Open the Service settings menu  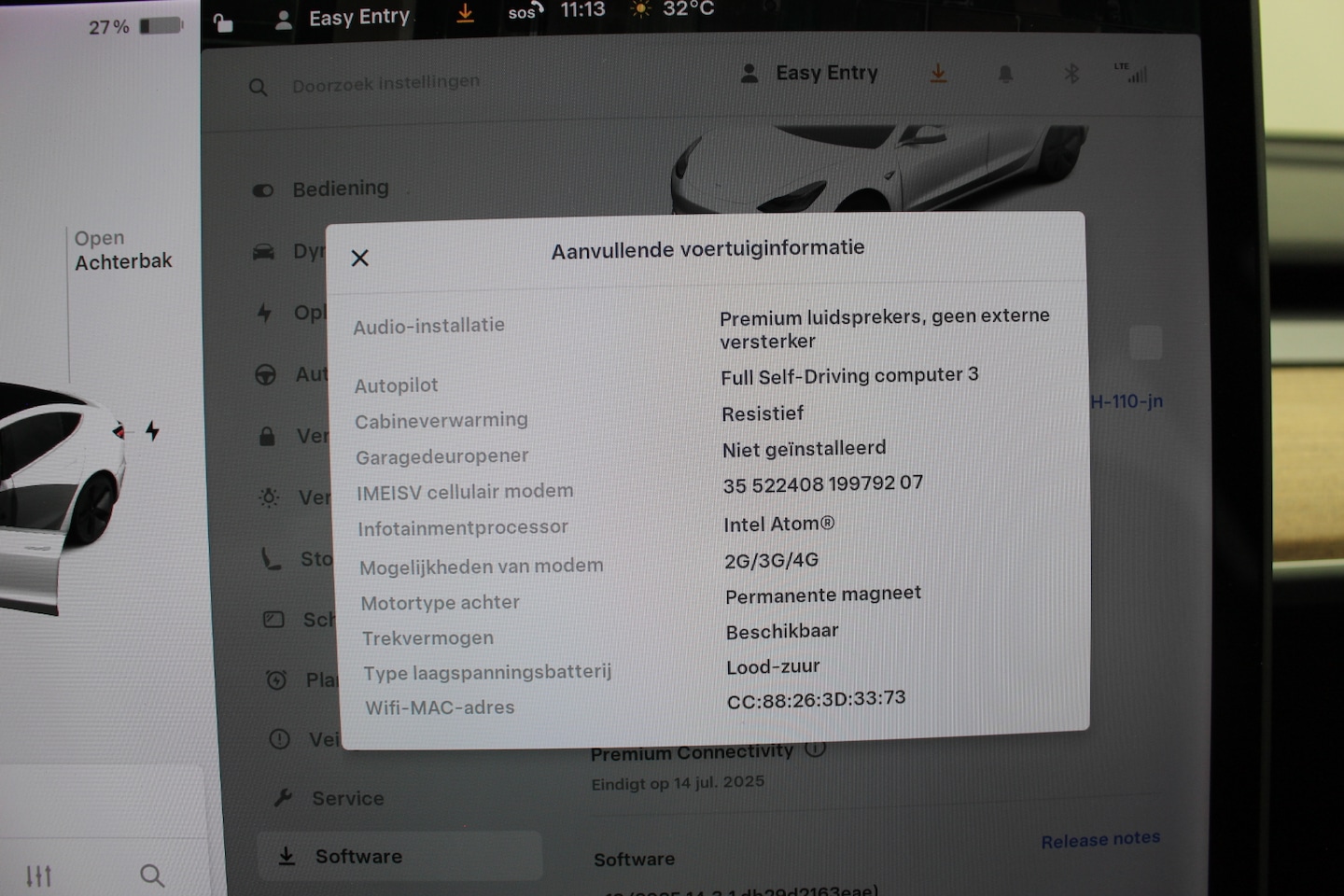pos(348,799)
